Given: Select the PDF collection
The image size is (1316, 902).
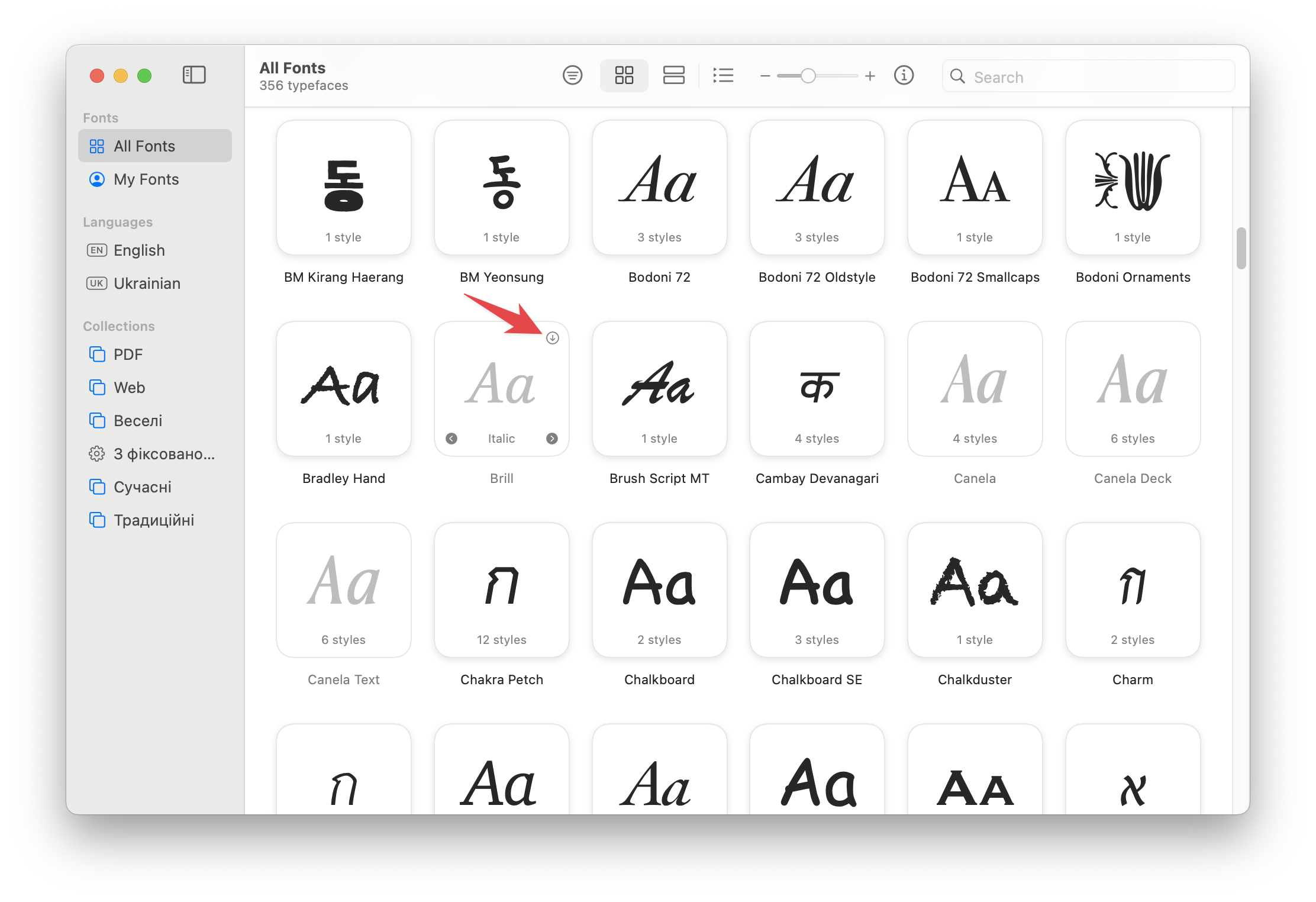Looking at the screenshot, I should tap(127, 353).
